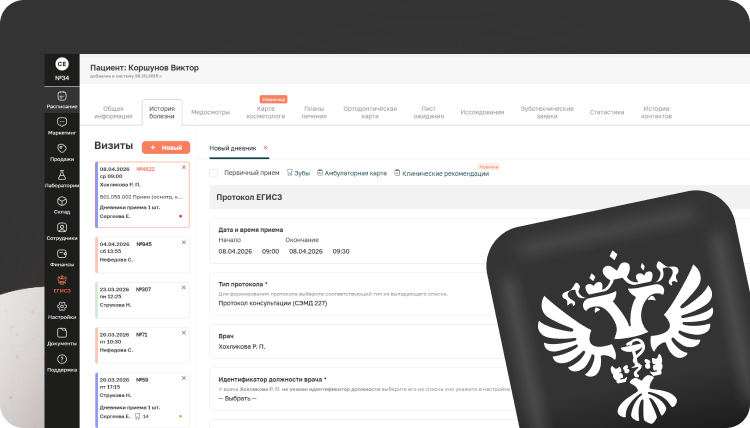Click the Пациент: Коршунов Виктор heading
750x428 pixels.
tap(144, 68)
